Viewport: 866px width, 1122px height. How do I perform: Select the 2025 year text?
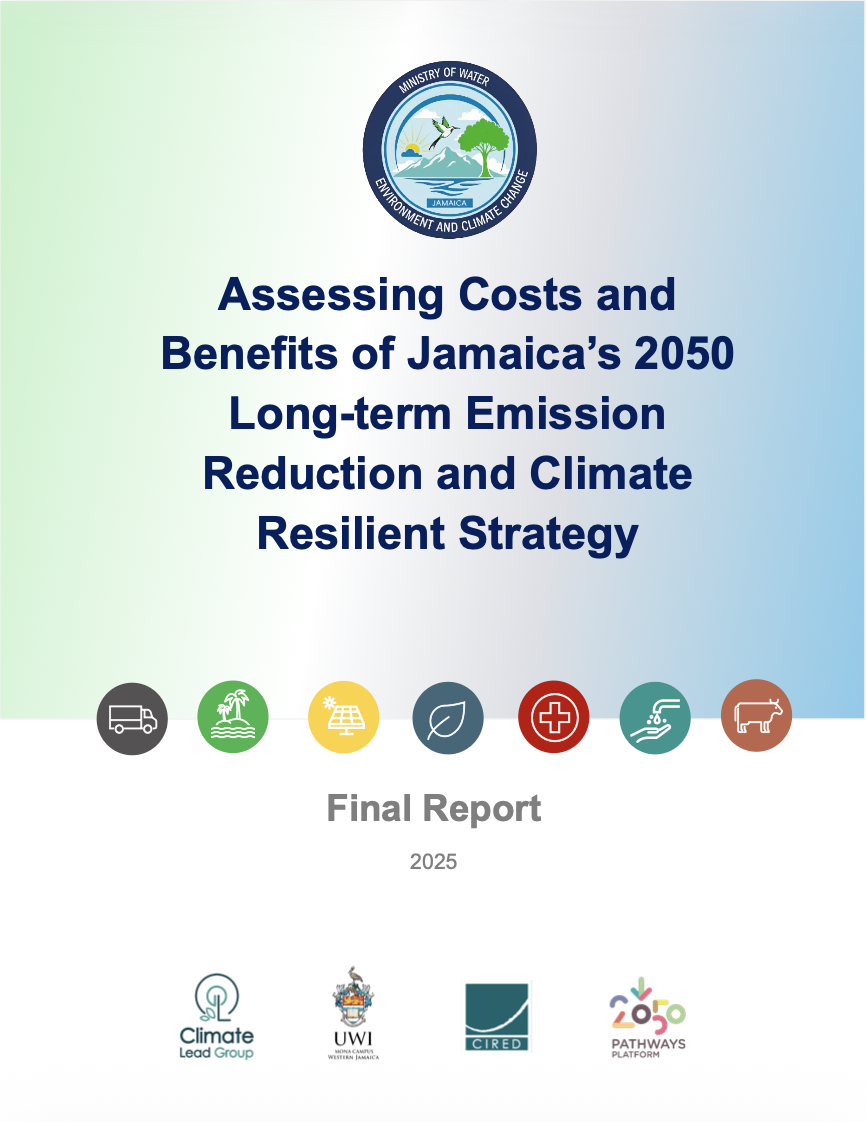[433, 861]
